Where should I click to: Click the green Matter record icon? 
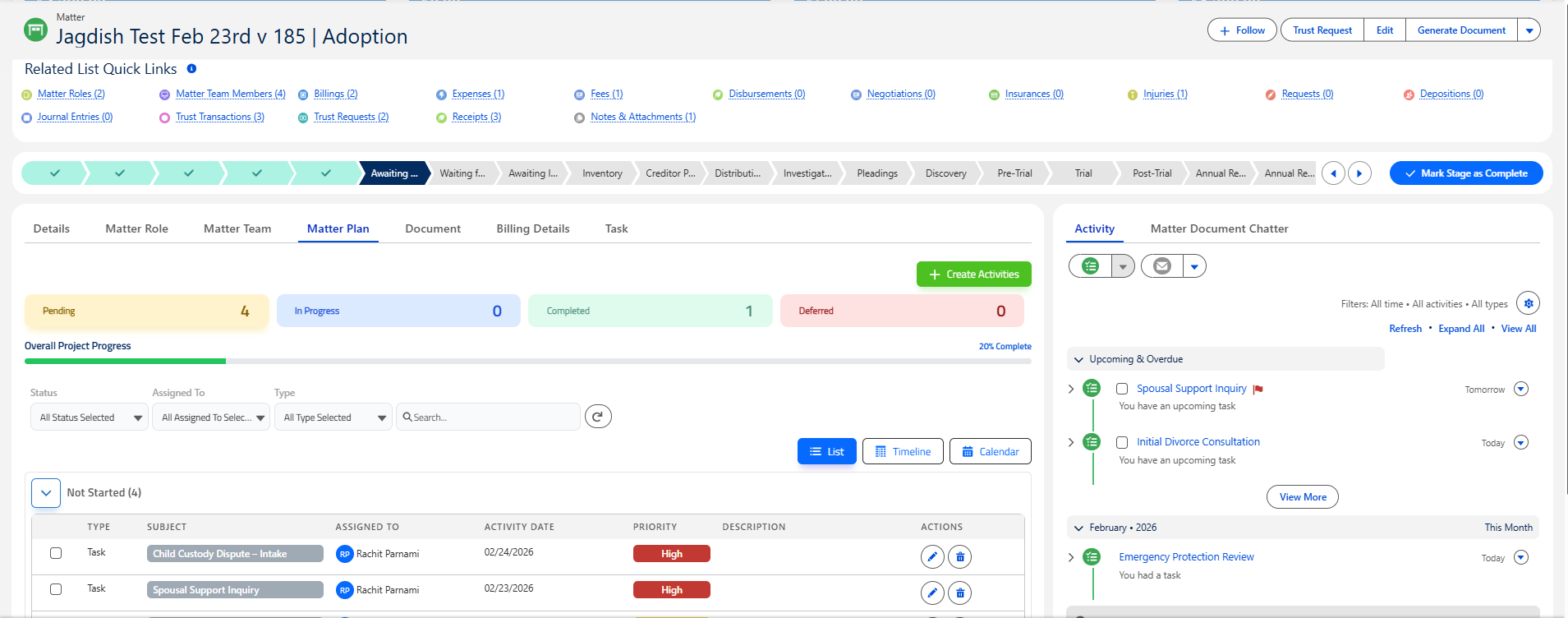click(35, 30)
